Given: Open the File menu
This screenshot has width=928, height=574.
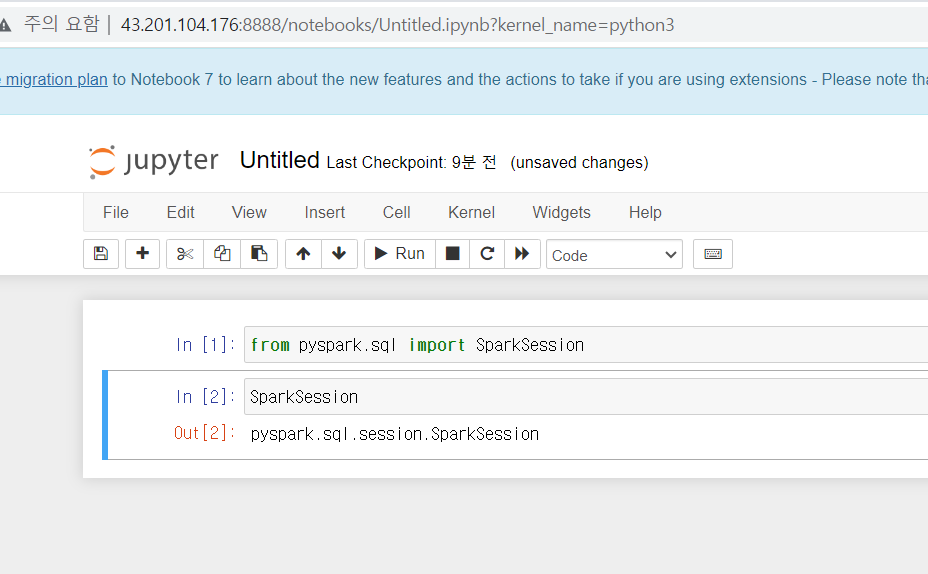Looking at the screenshot, I should coord(115,212).
